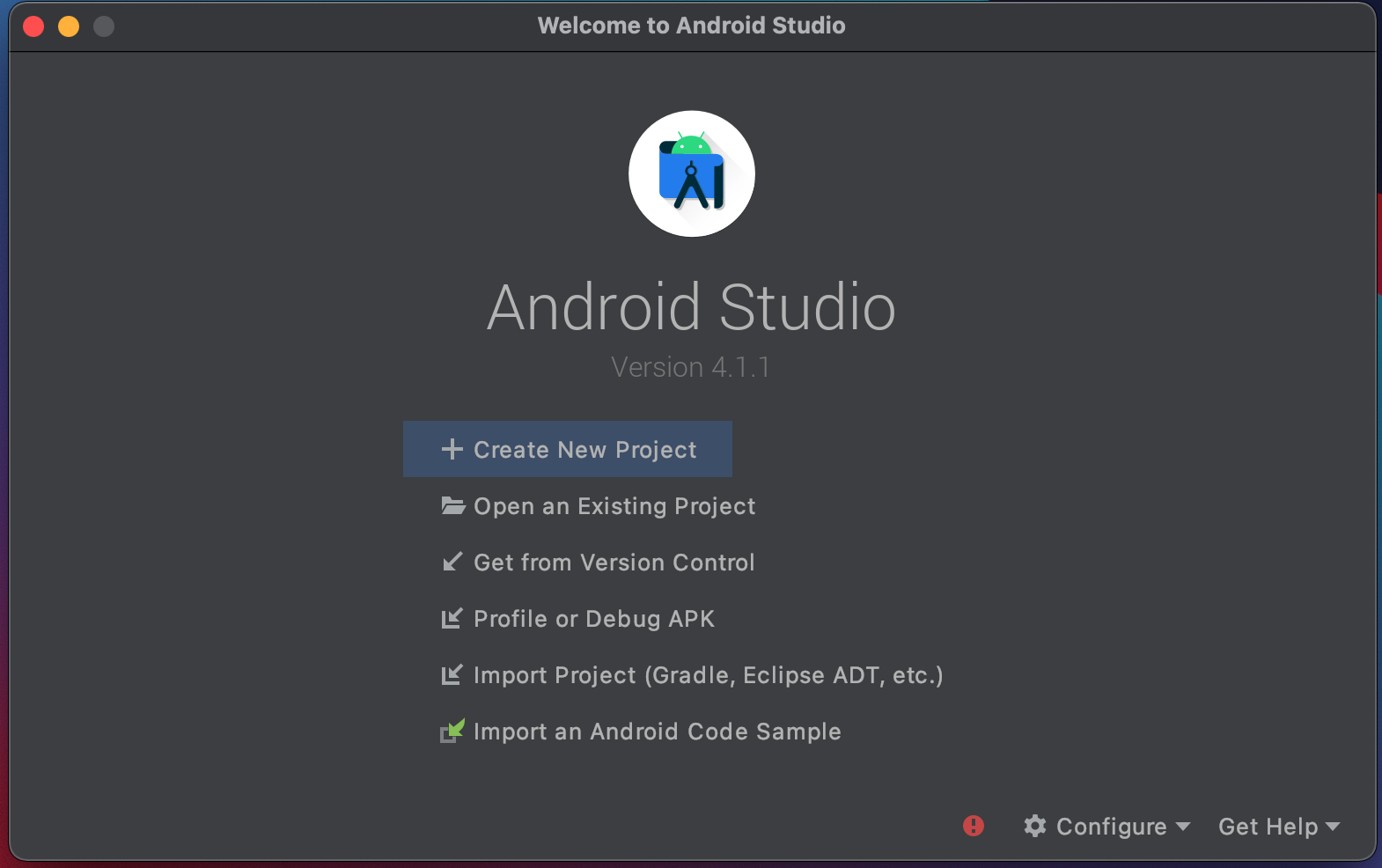
Task: Select Import an Android Code Sample text
Action: tap(657, 732)
